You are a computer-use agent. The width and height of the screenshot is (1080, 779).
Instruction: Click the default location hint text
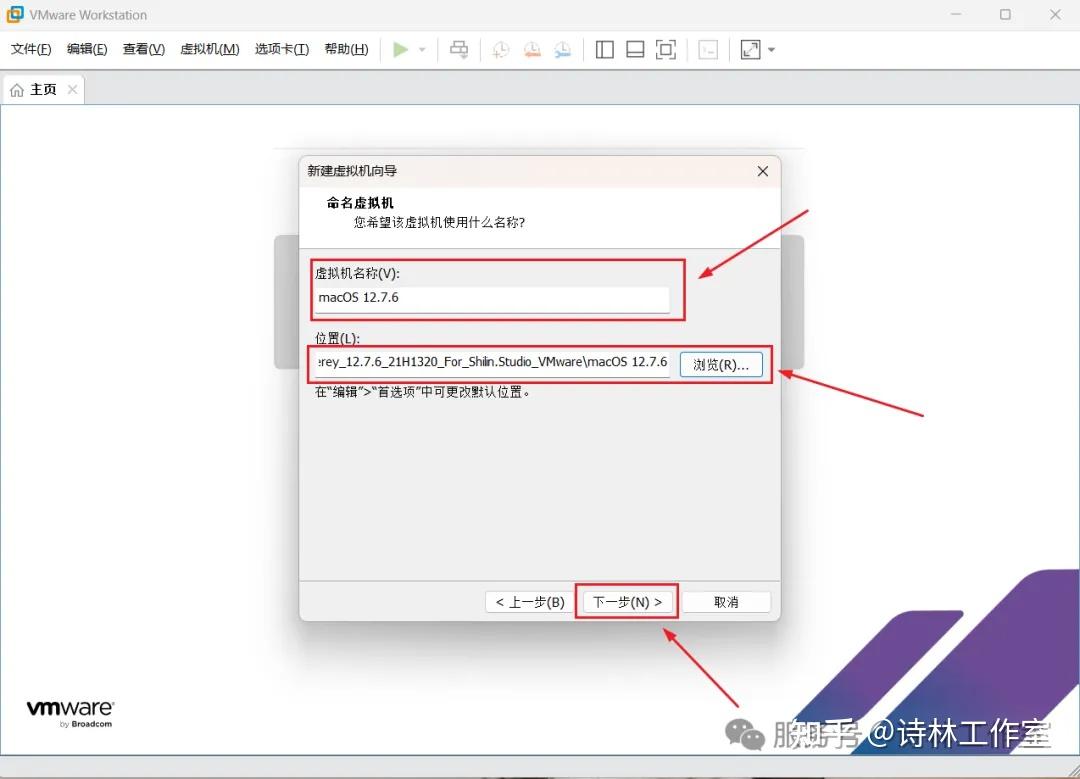point(423,392)
